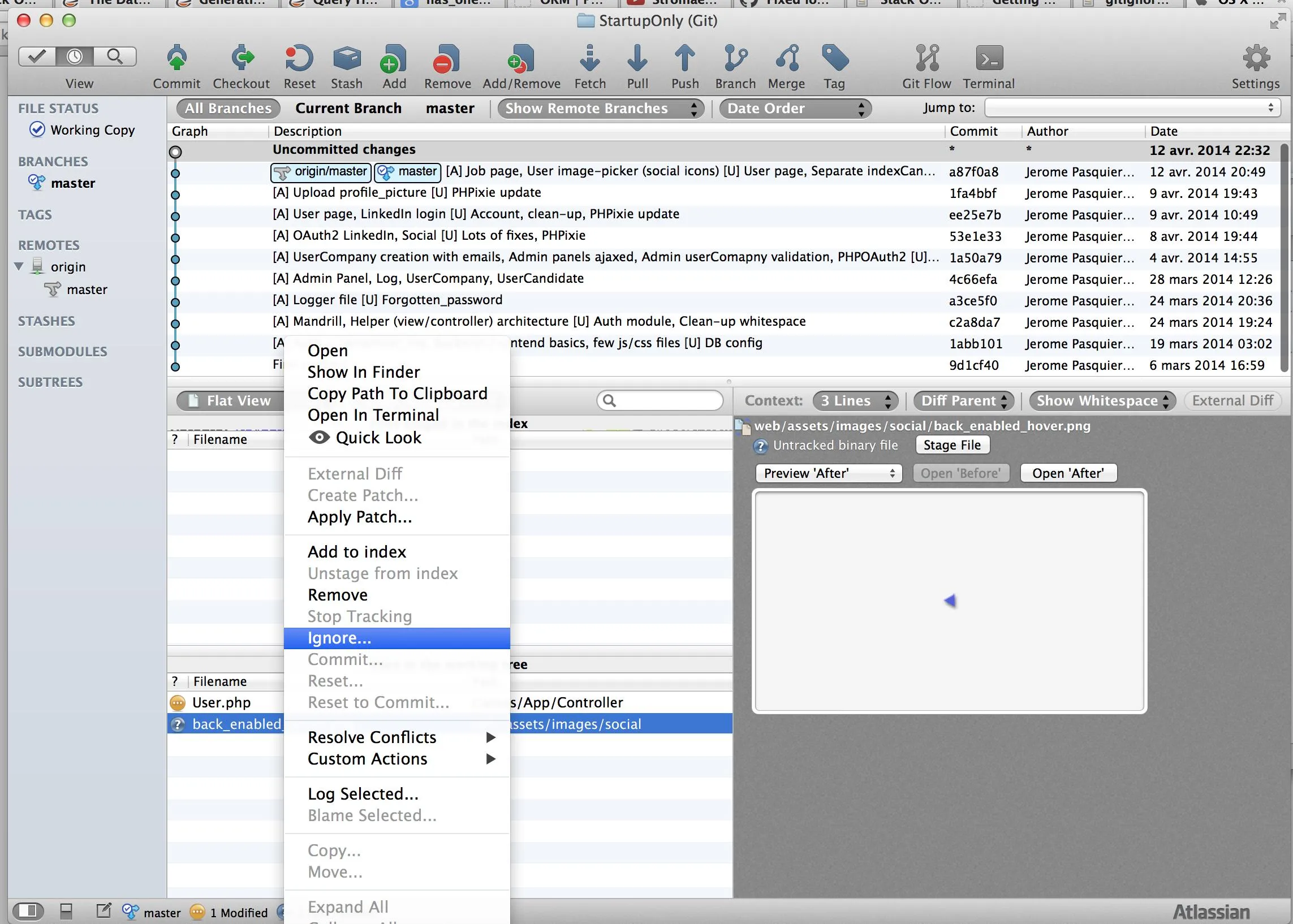Select Ignore from context menu
The height and width of the screenshot is (924, 1293).
coord(340,637)
